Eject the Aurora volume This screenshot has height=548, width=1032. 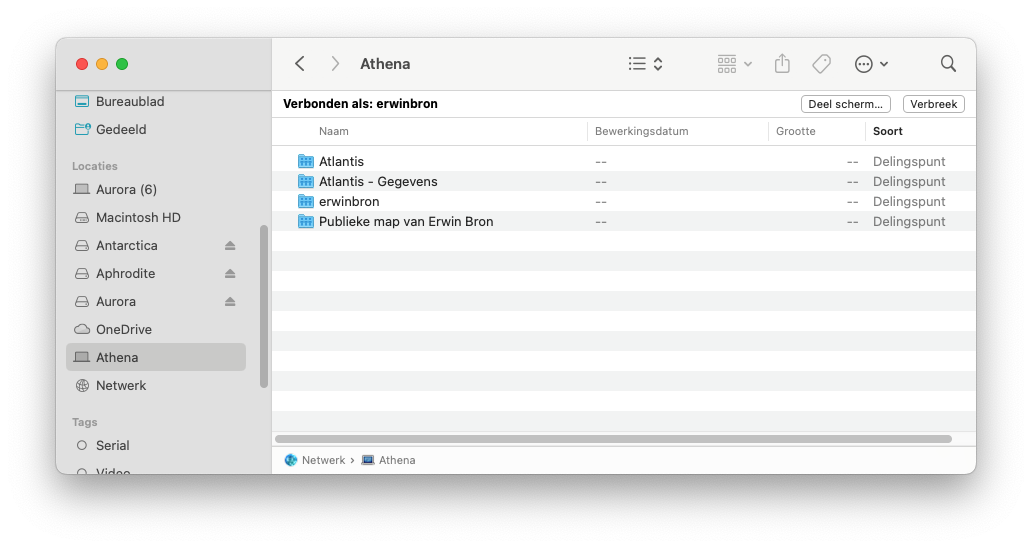click(x=230, y=302)
